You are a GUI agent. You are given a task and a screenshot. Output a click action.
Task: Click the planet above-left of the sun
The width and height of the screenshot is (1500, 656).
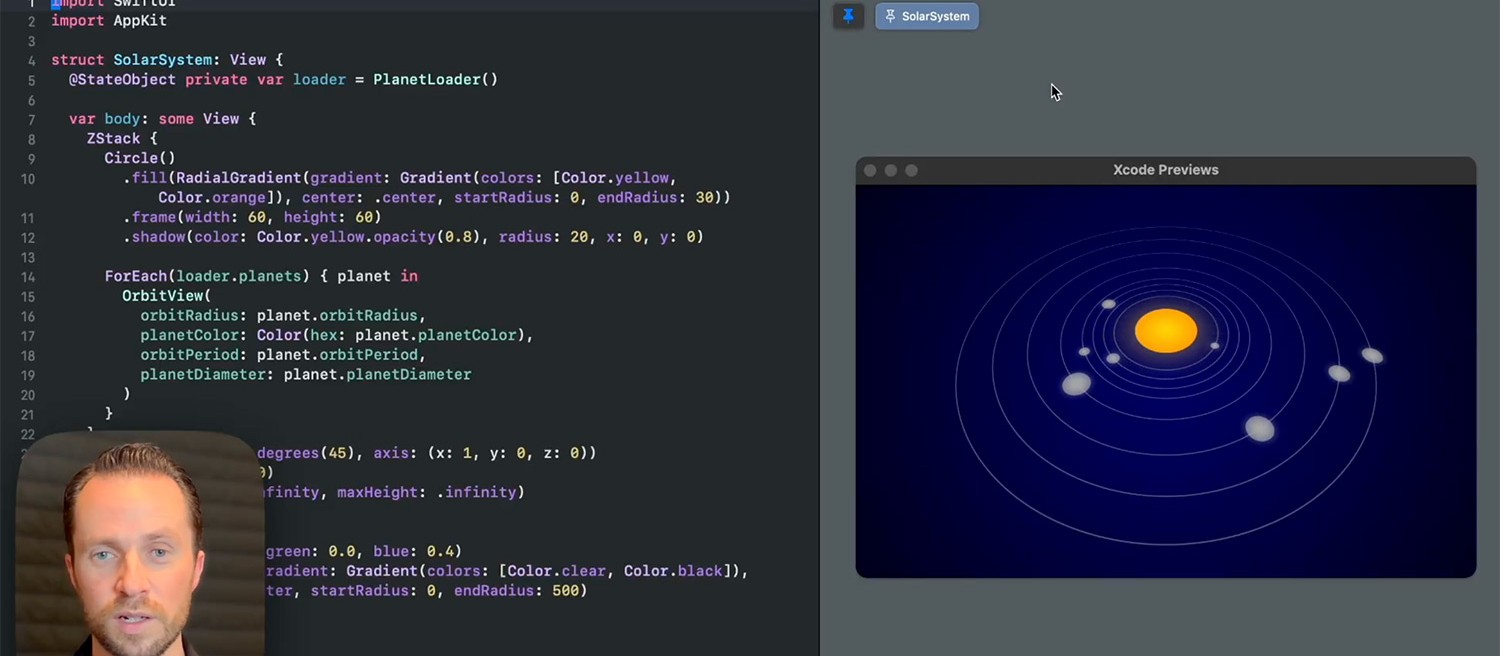tap(1108, 304)
